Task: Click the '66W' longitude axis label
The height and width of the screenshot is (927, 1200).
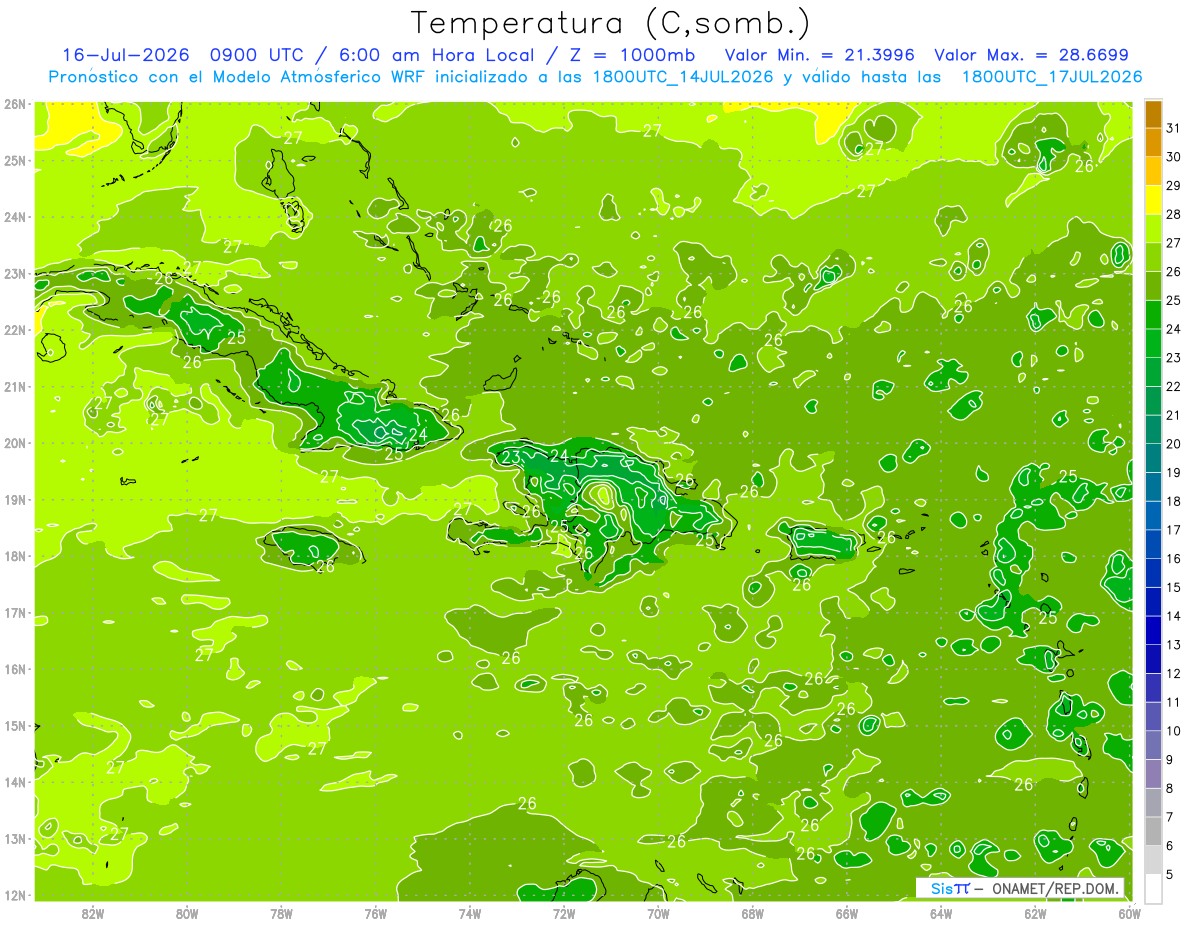Action: point(847,913)
